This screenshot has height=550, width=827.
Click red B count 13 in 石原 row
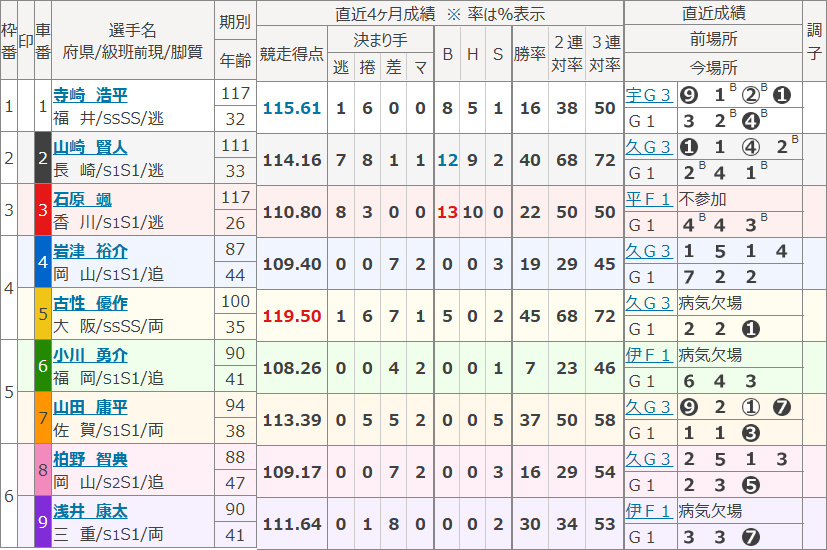447,212
